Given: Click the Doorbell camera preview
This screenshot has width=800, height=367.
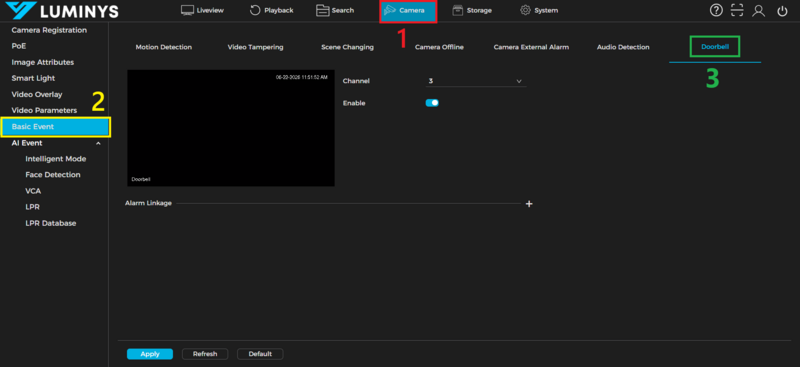Looking at the screenshot, I should 231,128.
